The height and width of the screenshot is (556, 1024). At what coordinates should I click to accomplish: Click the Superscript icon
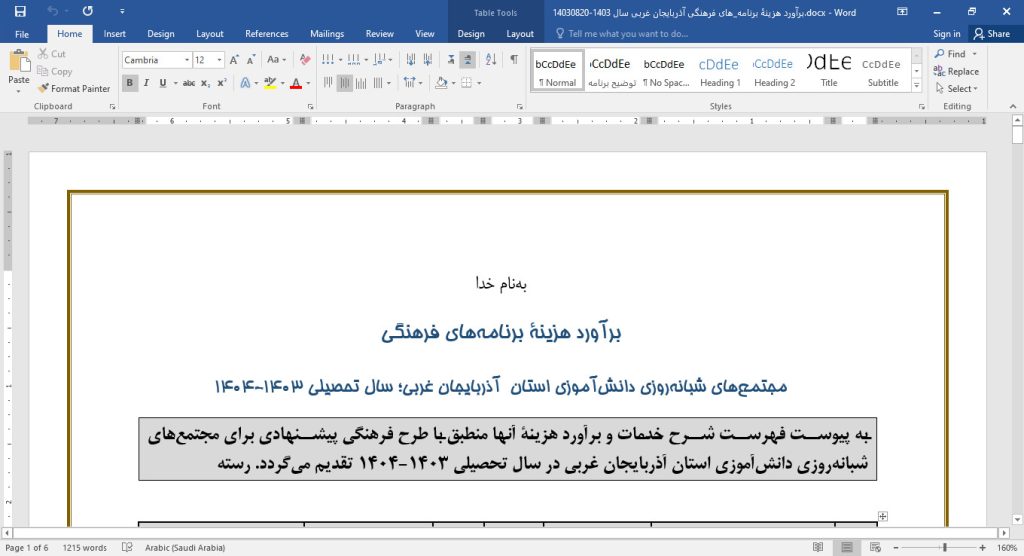(221, 83)
